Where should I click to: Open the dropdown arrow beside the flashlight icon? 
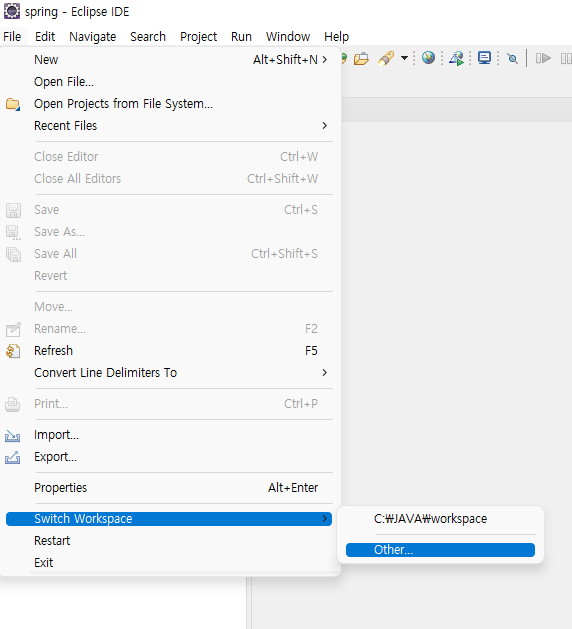click(404, 59)
